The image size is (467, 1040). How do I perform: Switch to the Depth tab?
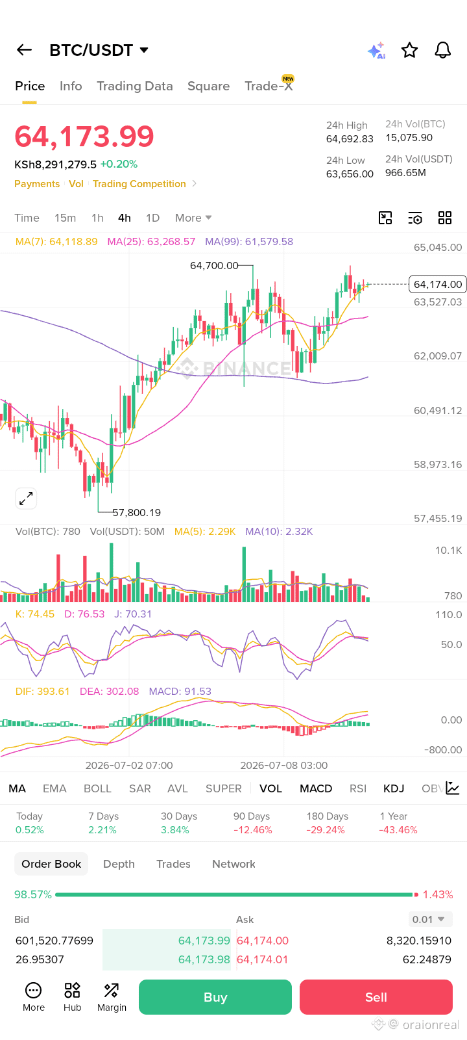tap(119, 864)
